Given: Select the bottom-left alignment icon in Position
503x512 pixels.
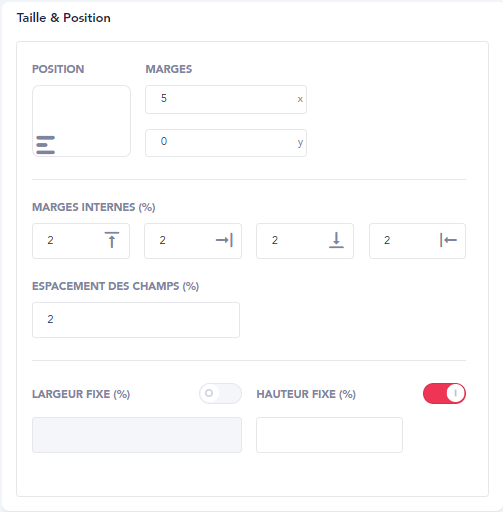Looking at the screenshot, I should [45, 145].
